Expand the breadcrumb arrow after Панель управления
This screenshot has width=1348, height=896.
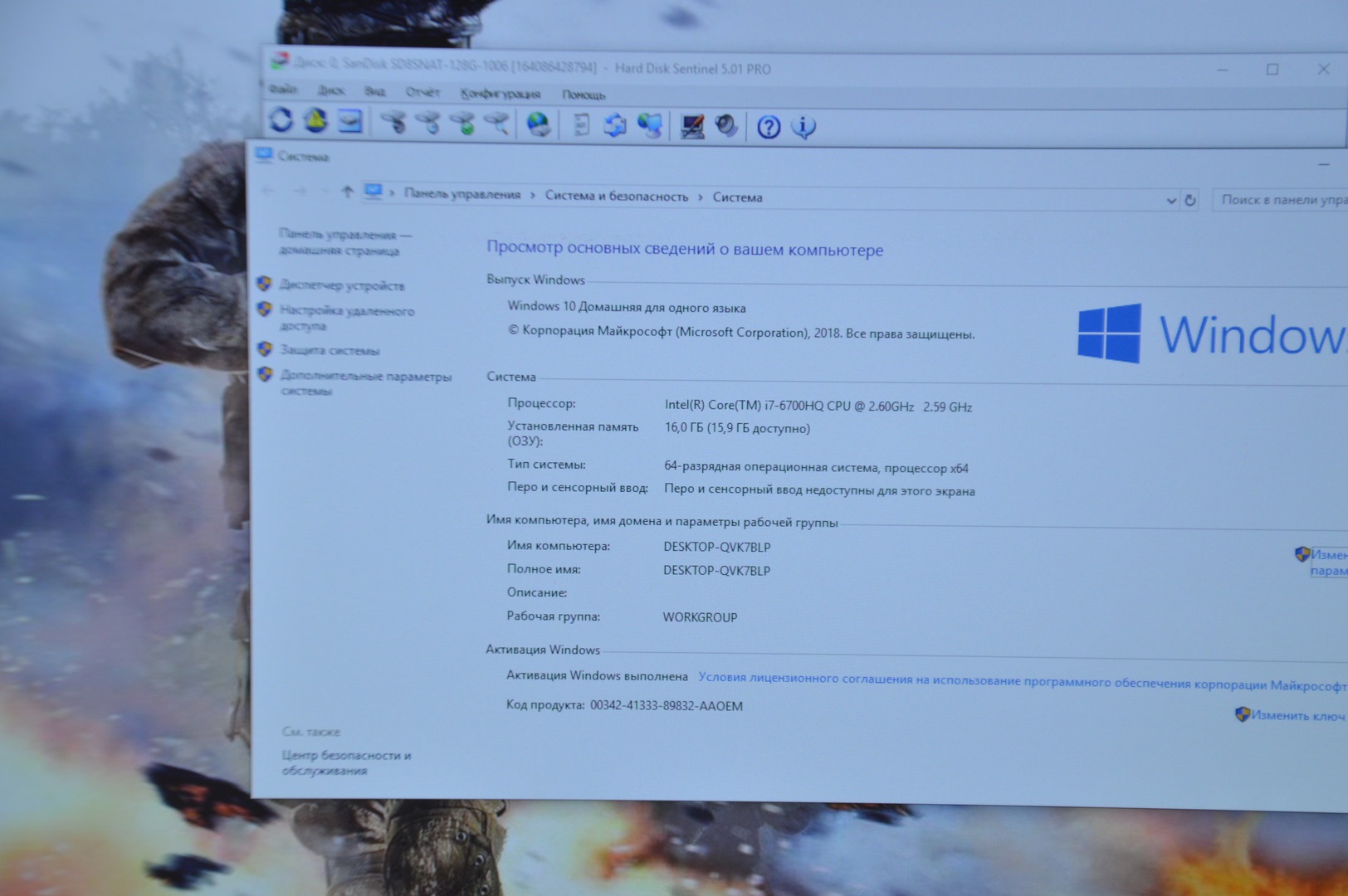(533, 196)
